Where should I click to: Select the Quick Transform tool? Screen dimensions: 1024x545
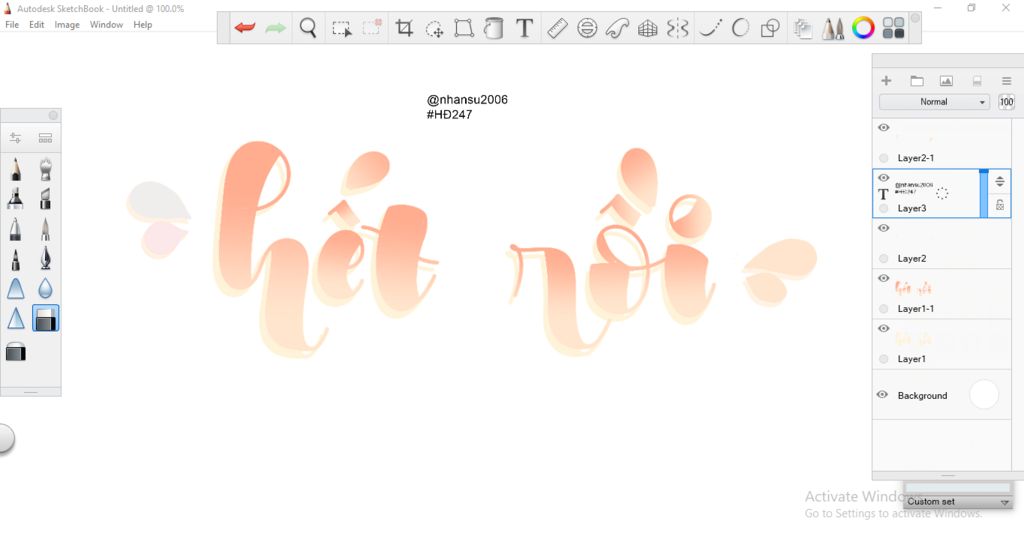[434, 29]
